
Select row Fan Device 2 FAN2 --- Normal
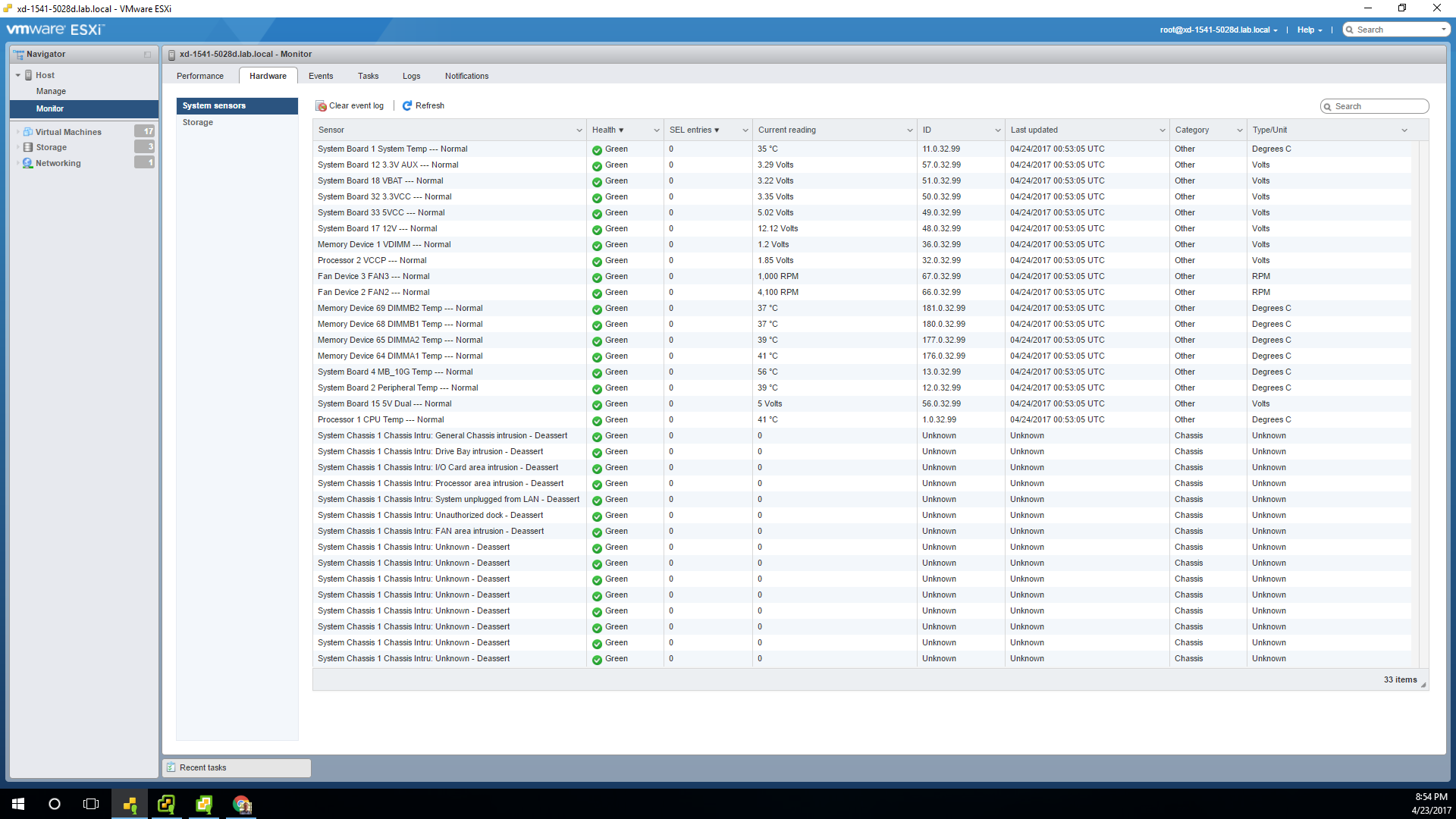point(862,293)
